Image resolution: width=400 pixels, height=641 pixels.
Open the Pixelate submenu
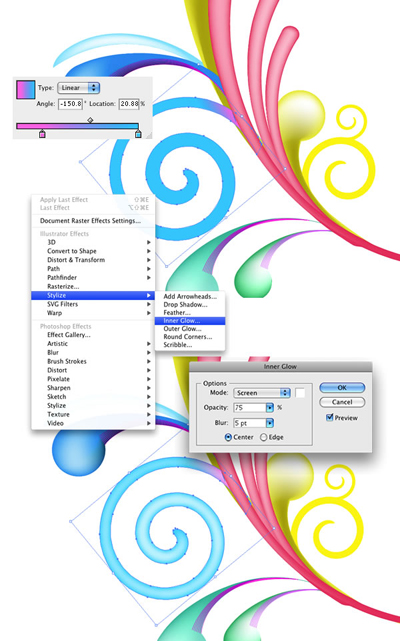pos(93,379)
